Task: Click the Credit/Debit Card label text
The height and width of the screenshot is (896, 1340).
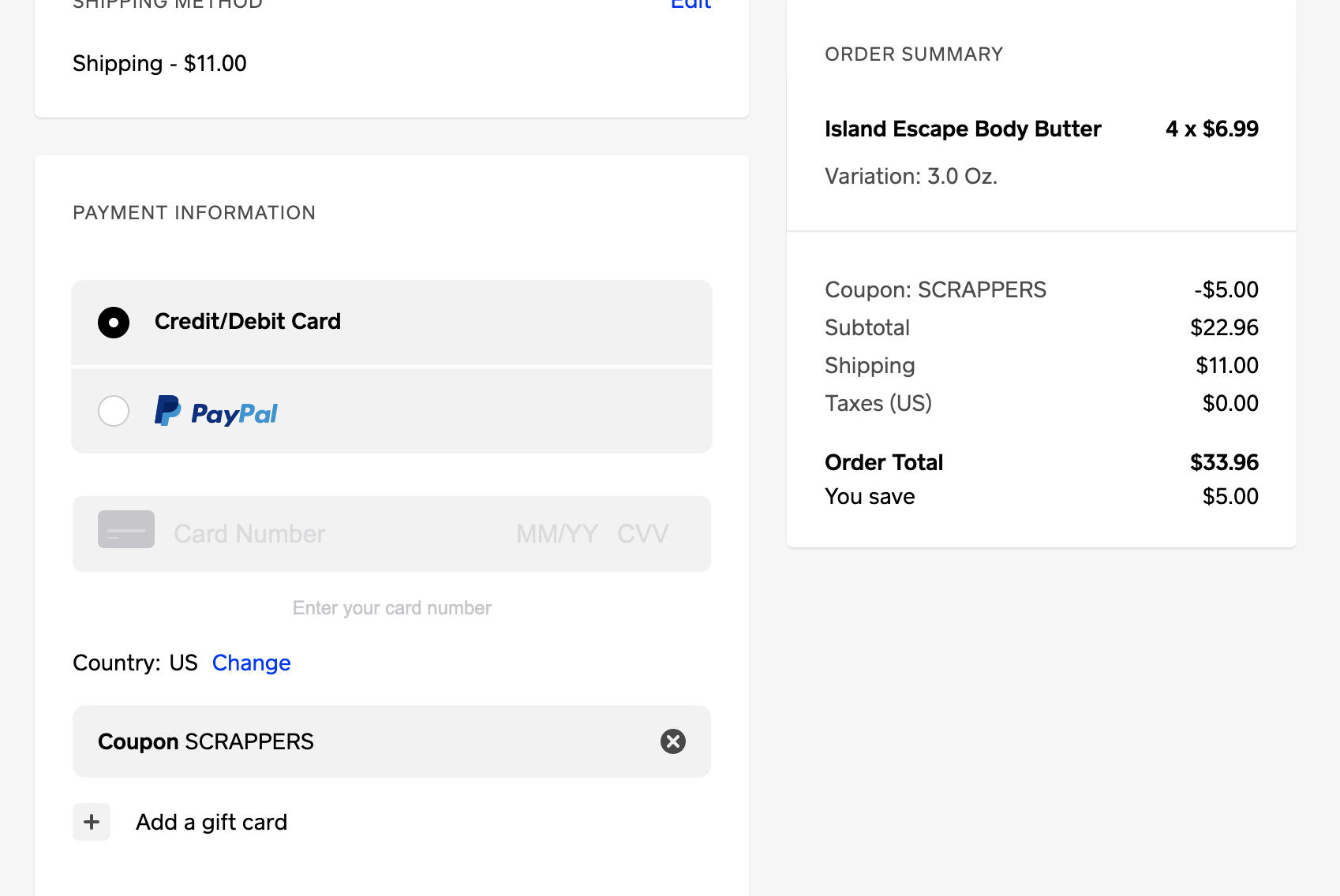Action: 248,322
